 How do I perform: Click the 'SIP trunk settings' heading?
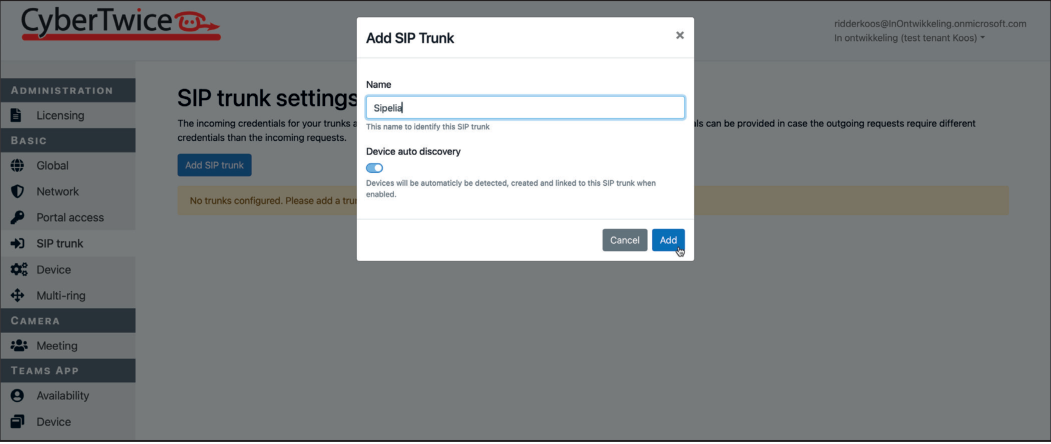click(267, 99)
